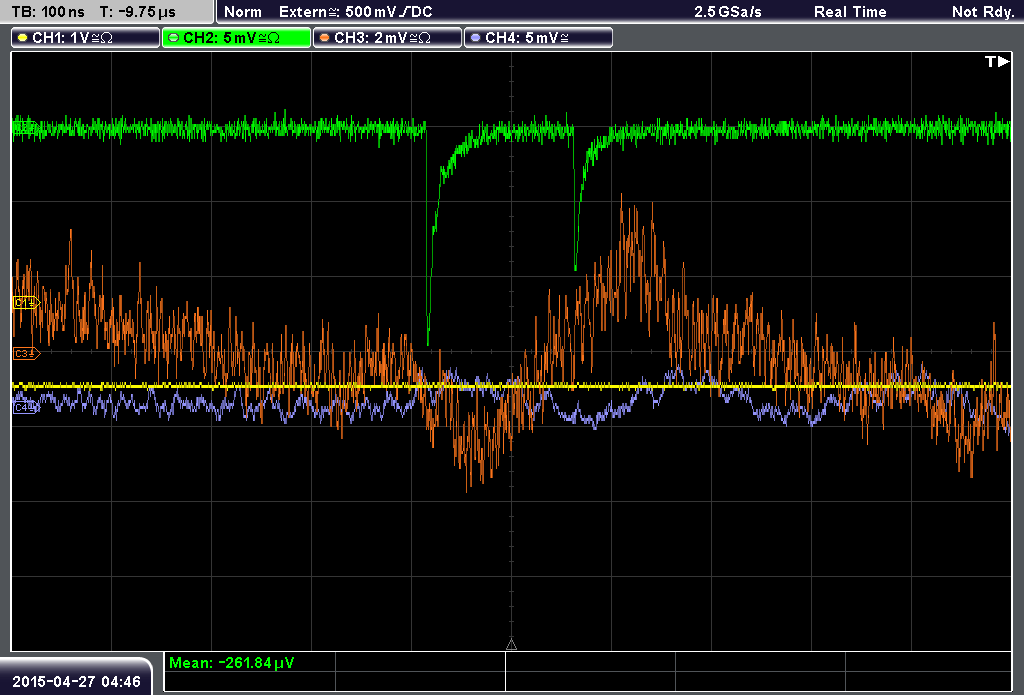This screenshot has width=1024, height=695.
Task: Click the orange CH3 color dot
Action: (325, 38)
